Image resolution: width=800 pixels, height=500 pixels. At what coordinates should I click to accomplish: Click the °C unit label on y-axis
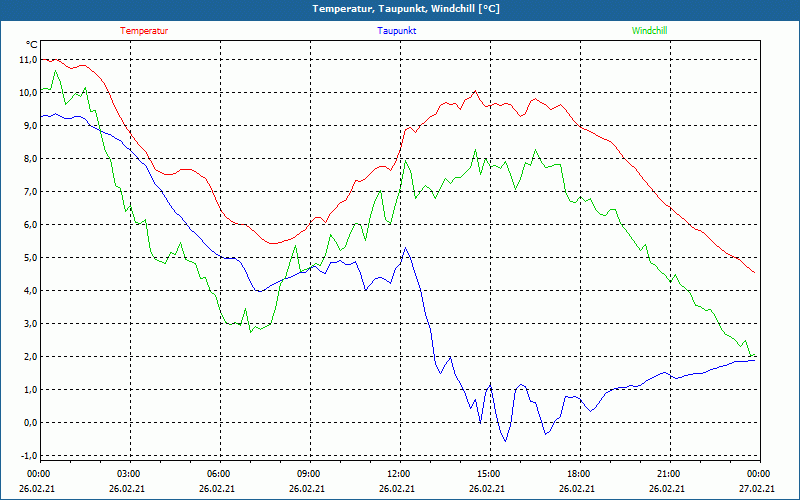point(31,45)
